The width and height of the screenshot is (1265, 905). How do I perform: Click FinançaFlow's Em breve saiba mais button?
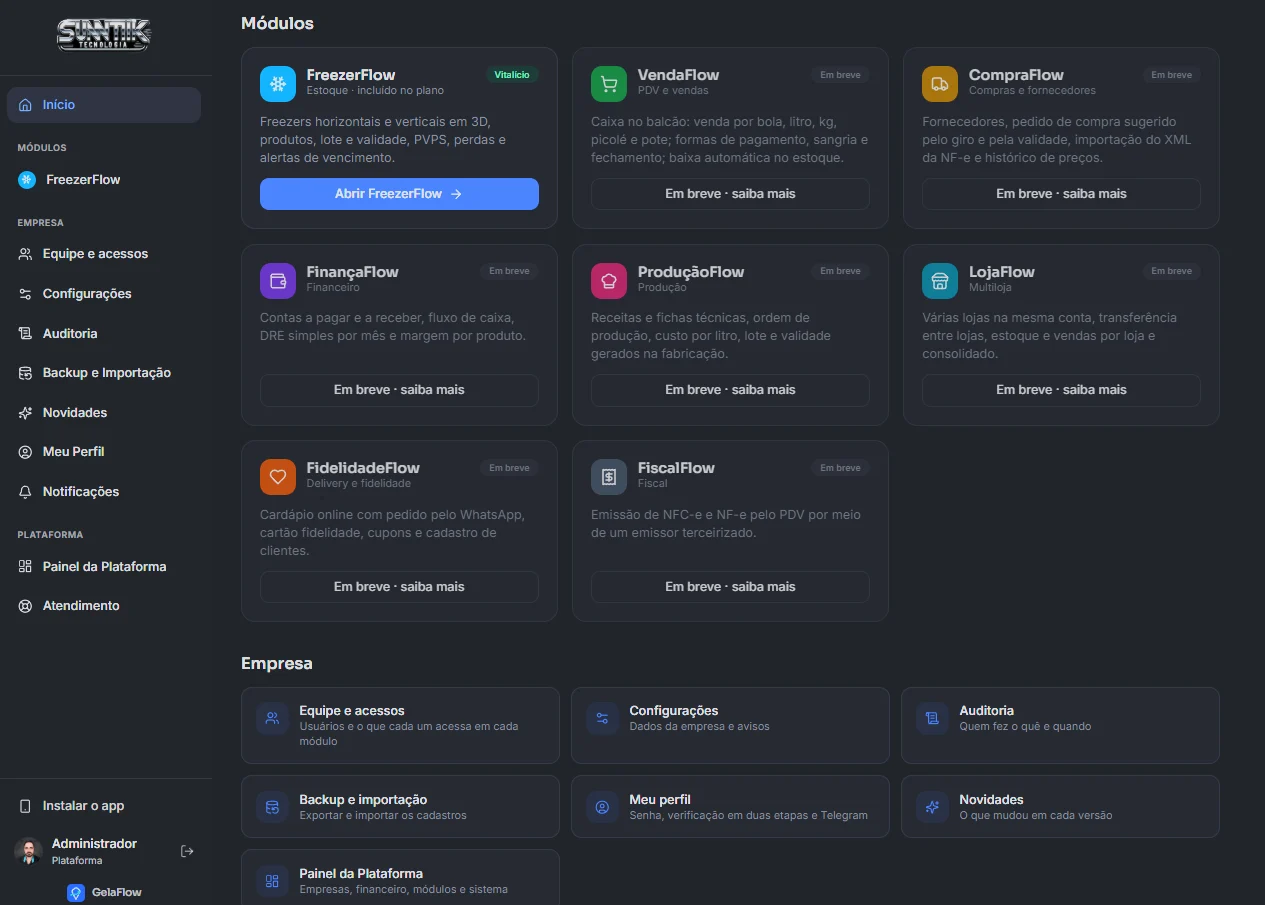click(399, 390)
